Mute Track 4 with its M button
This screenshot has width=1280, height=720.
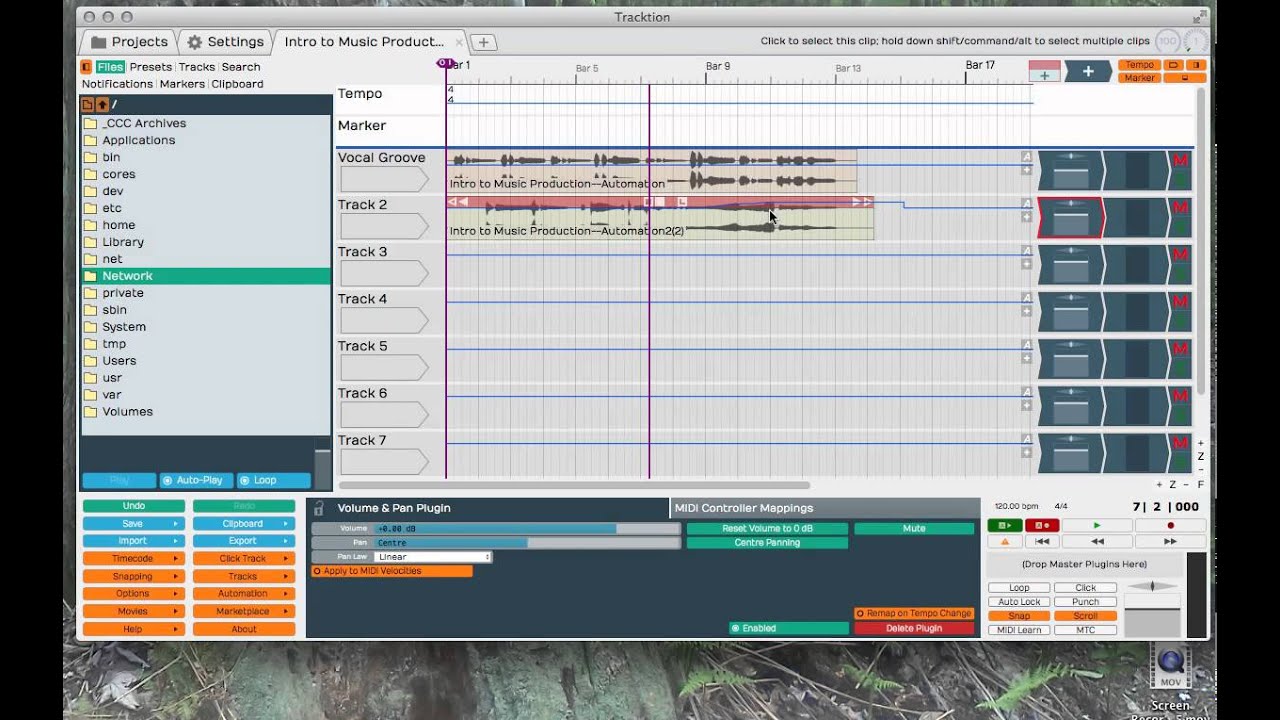click(1180, 301)
